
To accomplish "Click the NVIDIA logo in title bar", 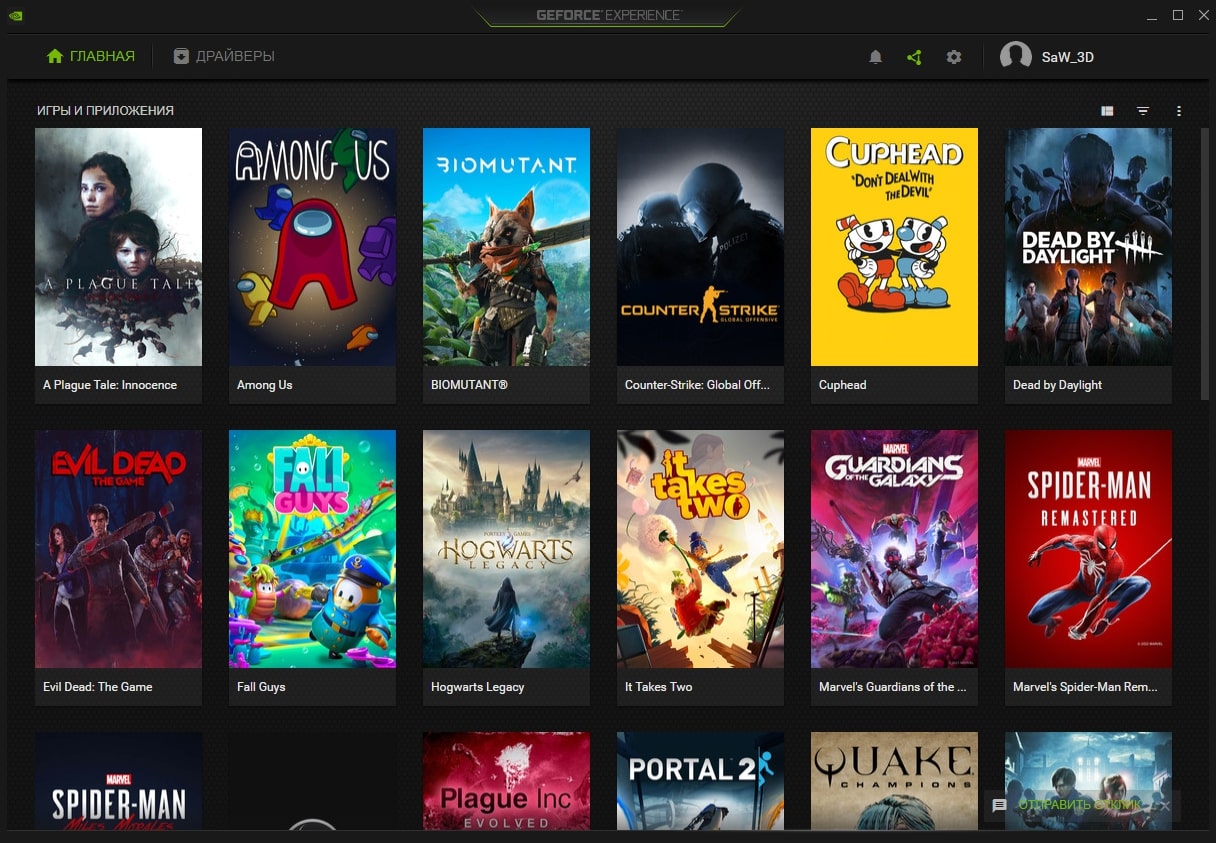I will 16,16.
